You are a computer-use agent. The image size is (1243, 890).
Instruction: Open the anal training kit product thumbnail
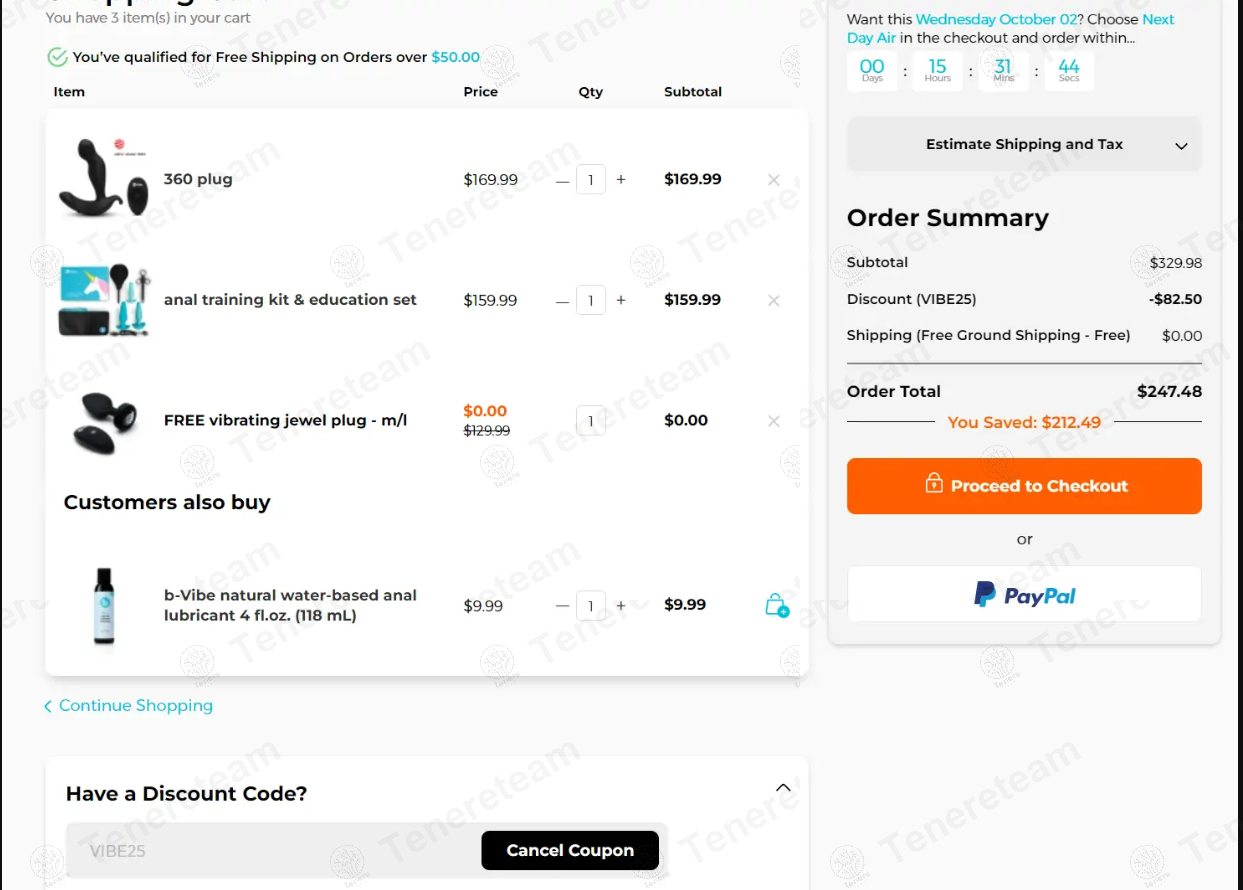pyautogui.click(x=104, y=300)
